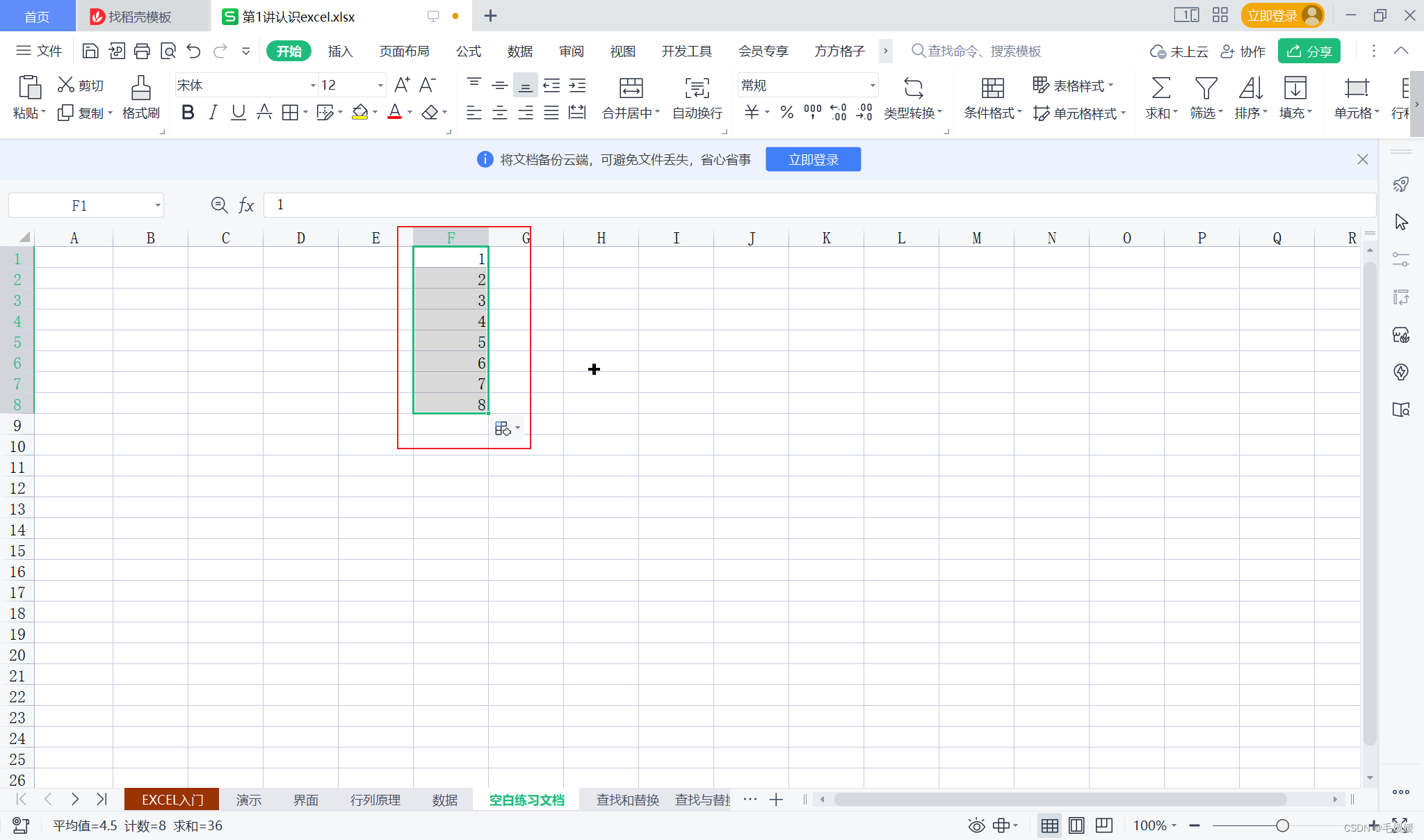The image size is (1424, 840).
Task: Click the Filter (筛选) funnel icon
Action: (1206, 88)
